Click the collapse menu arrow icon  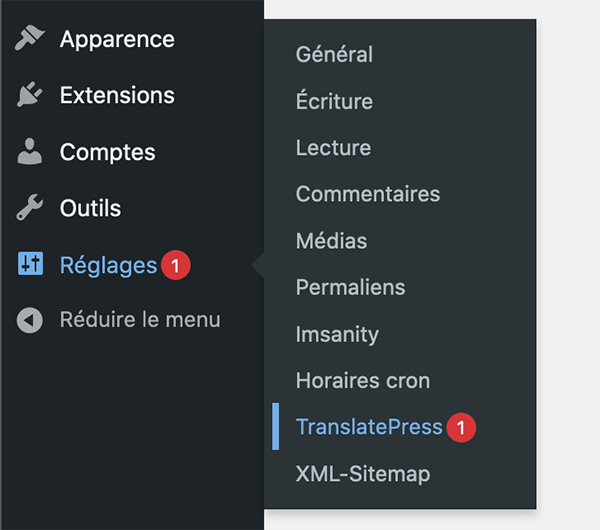[x=30, y=321]
